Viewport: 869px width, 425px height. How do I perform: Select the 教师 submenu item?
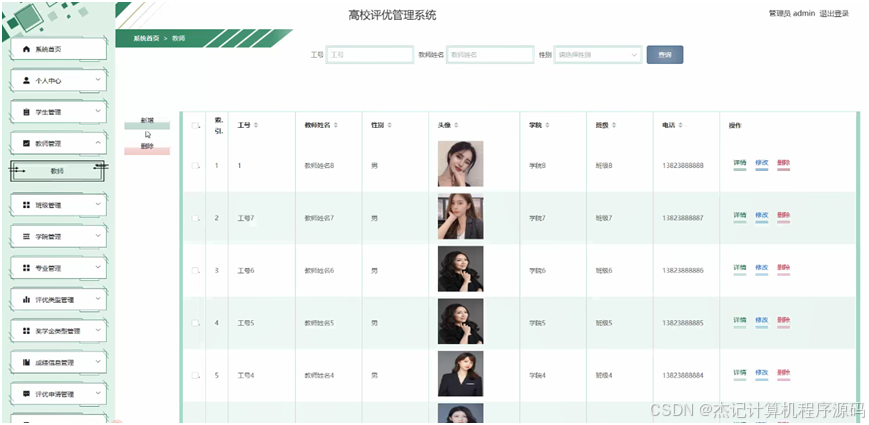tap(57, 171)
